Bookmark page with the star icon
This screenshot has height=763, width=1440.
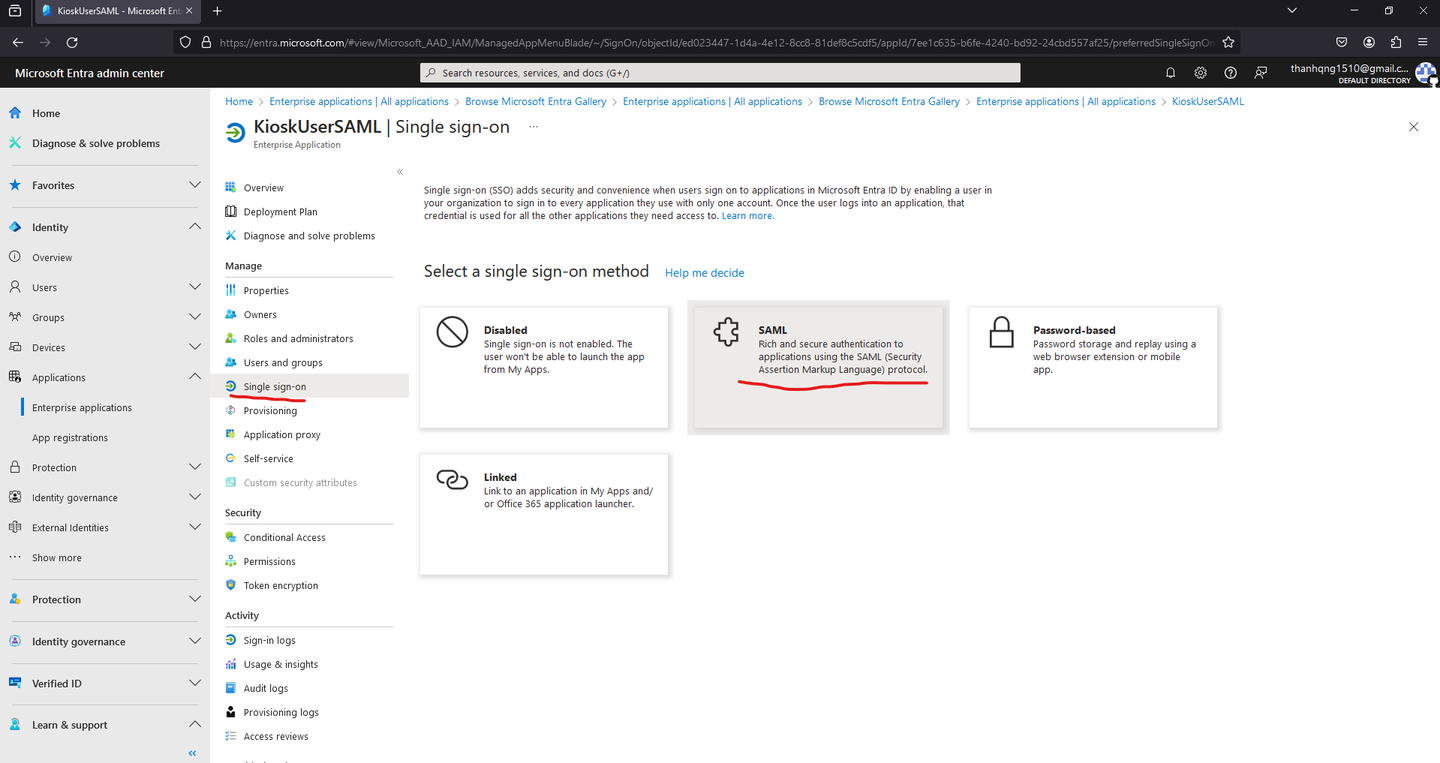pos(1228,42)
